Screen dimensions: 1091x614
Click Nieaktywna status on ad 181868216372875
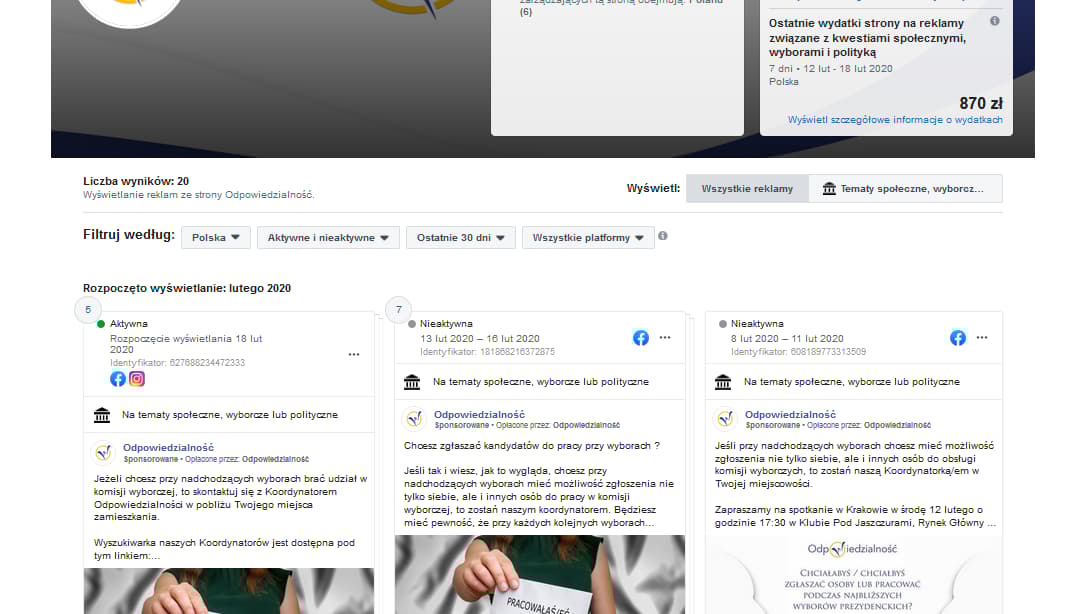pos(446,324)
